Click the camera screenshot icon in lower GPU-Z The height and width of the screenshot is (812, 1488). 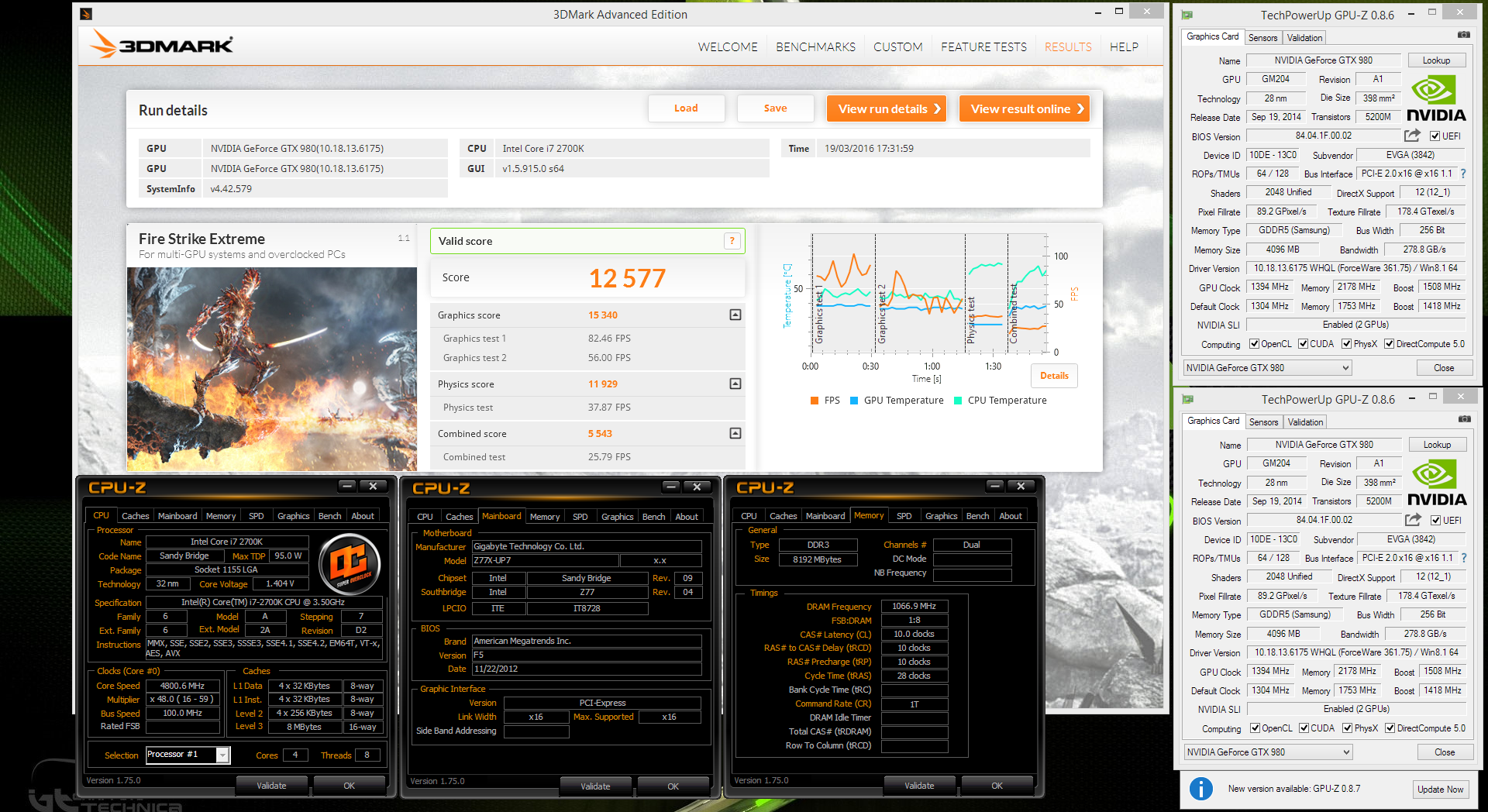point(1464,419)
